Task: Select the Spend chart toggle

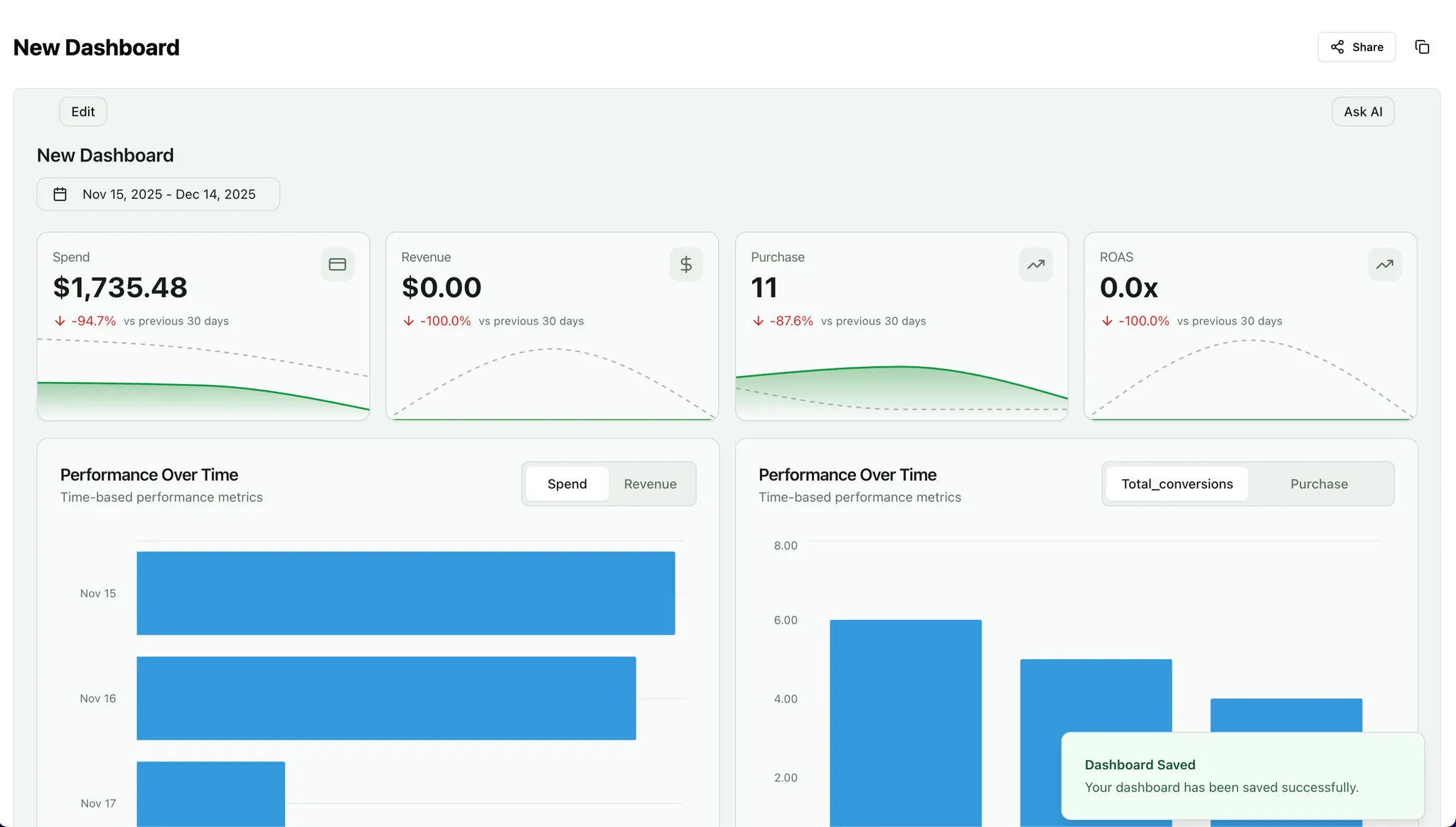Action: coord(567,484)
